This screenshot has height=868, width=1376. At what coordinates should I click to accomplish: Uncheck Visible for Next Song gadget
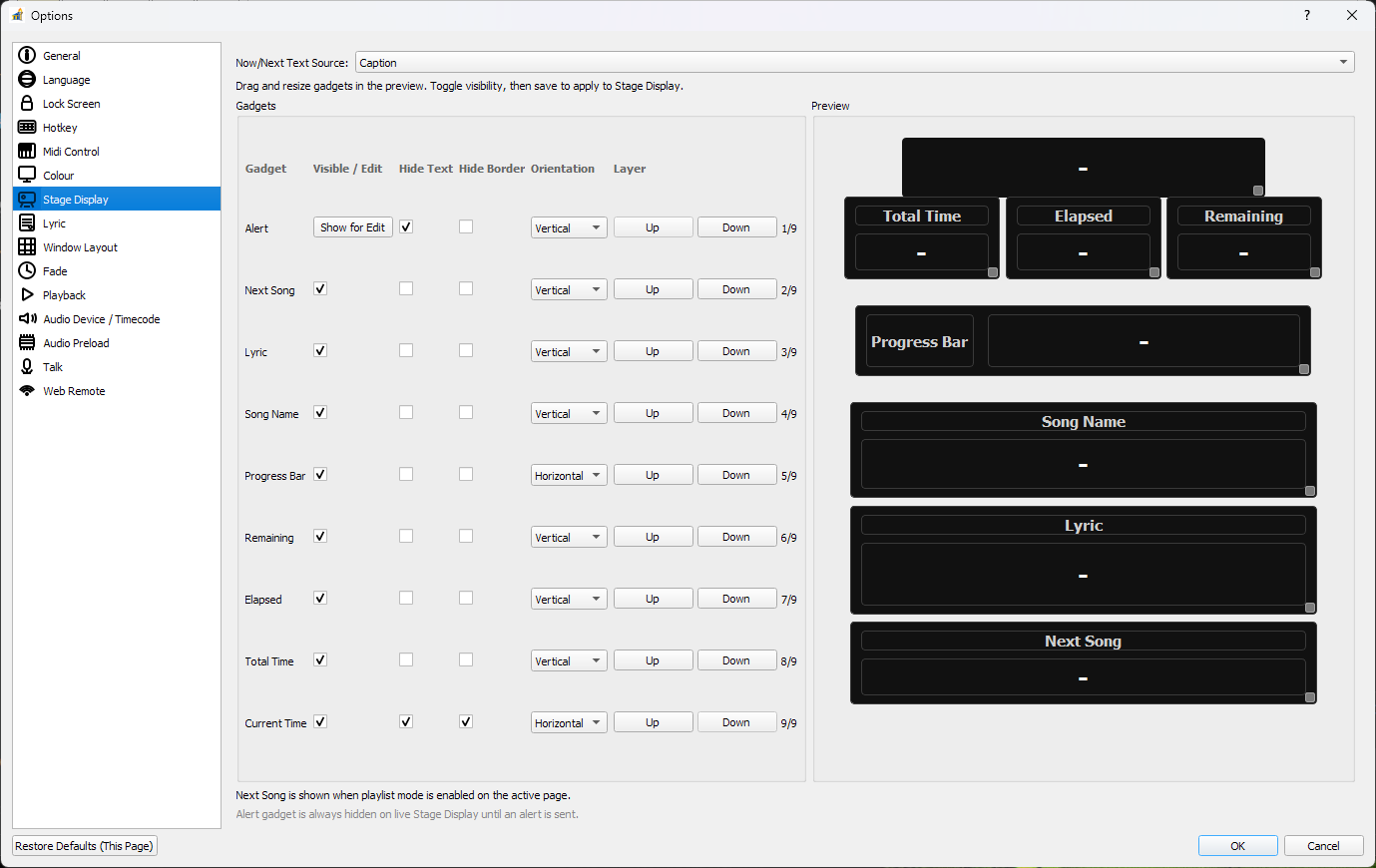[319, 288]
